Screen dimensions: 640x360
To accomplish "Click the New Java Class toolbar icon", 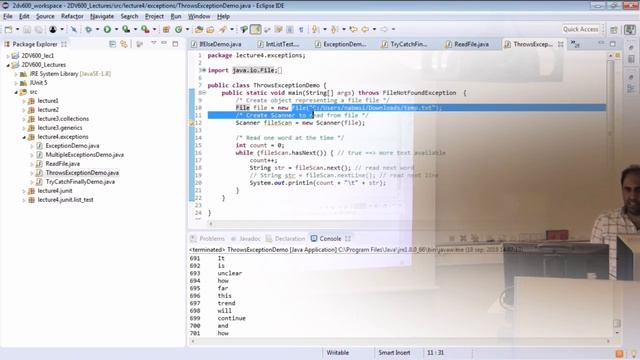I will 178,29.
